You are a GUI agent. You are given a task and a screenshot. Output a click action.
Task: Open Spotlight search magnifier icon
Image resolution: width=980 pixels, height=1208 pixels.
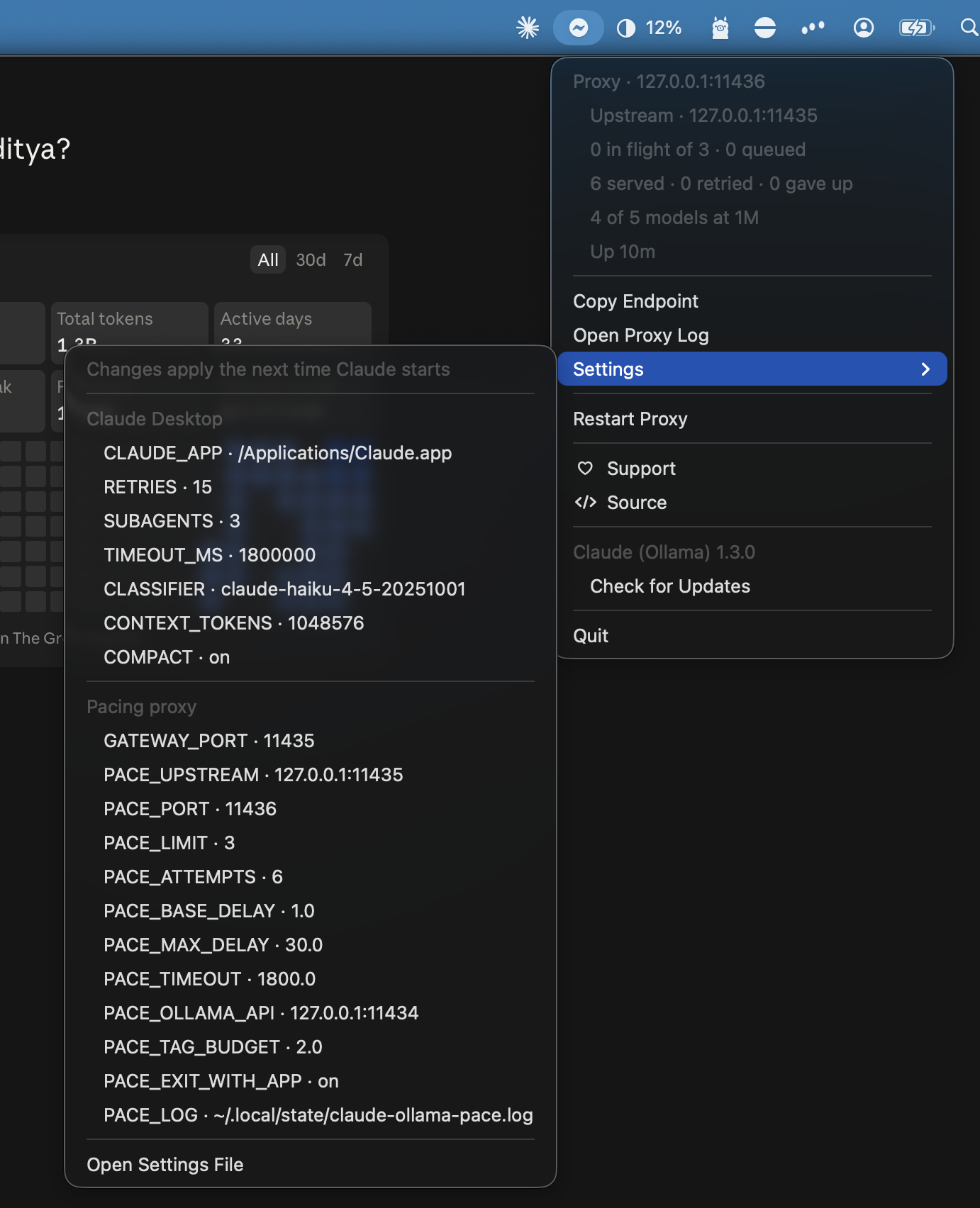[969, 28]
